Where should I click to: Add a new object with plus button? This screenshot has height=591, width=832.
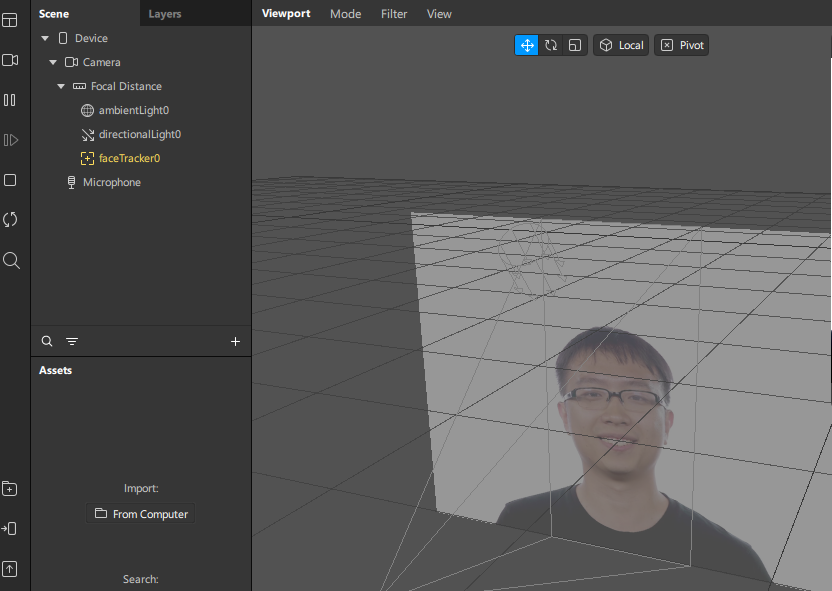(x=236, y=341)
